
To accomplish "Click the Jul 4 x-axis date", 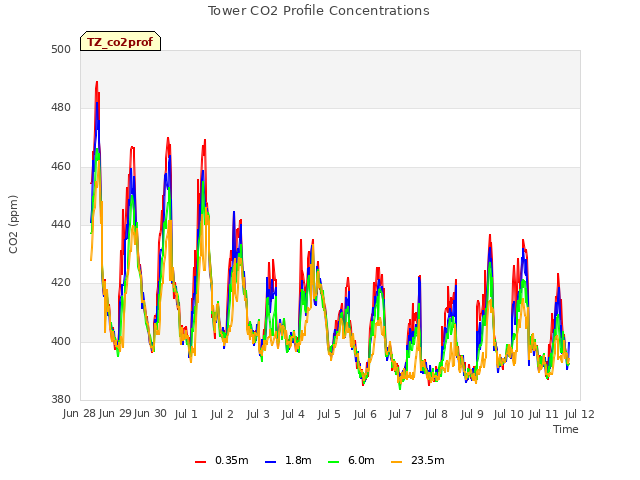I will pos(293,414).
